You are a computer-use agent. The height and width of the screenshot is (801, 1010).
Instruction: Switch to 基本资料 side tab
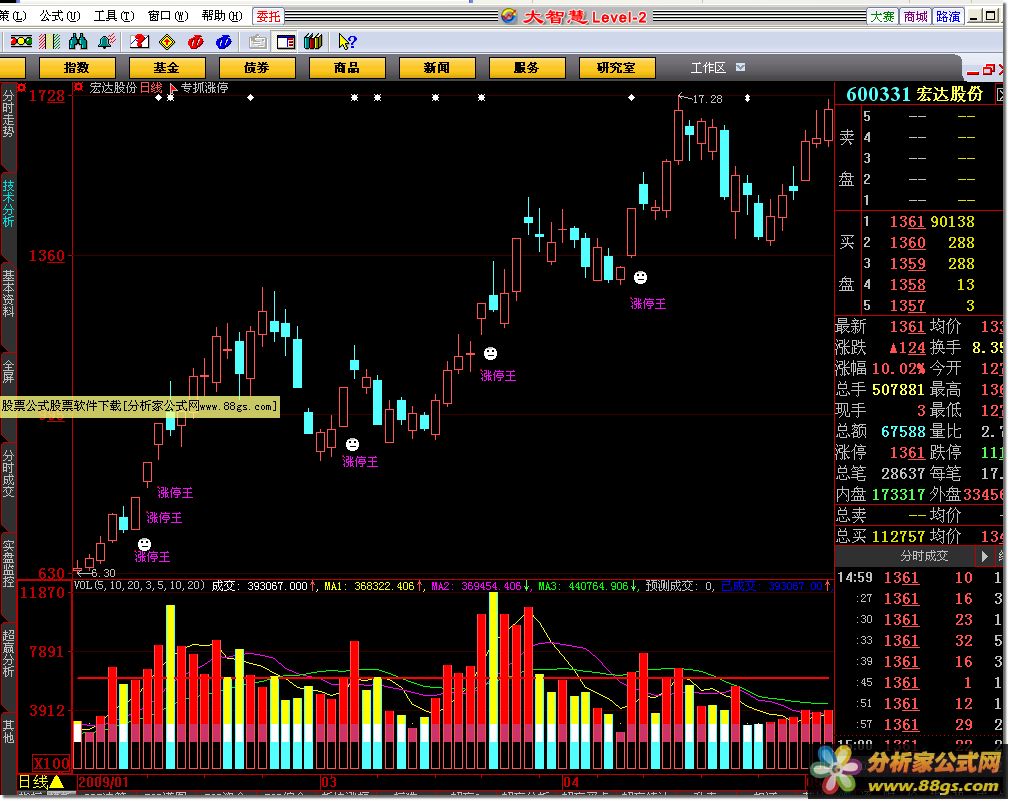pos(8,294)
